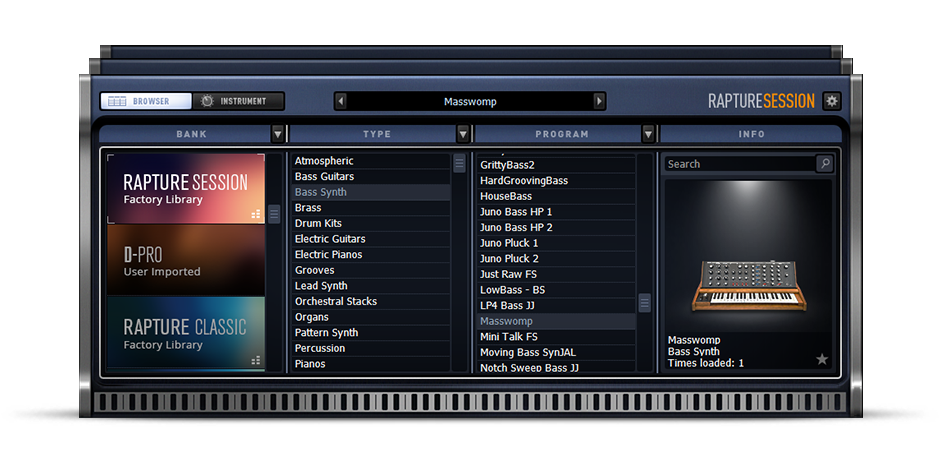
Task: Click the virtual keyboard strip
Action: pyautogui.click(x=471, y=402)
